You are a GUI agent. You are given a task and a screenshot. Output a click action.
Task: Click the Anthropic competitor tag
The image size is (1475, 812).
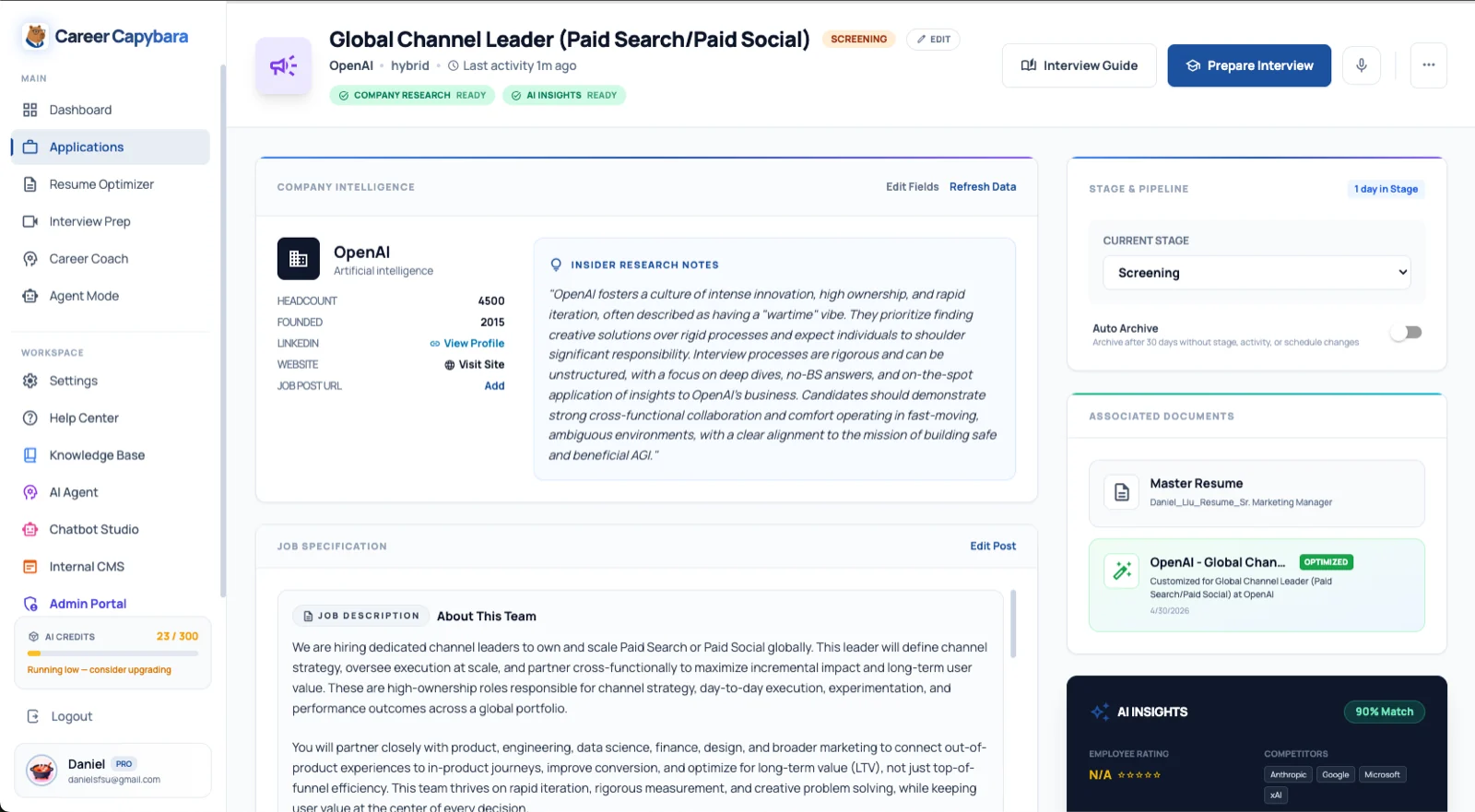(1288, 775)
